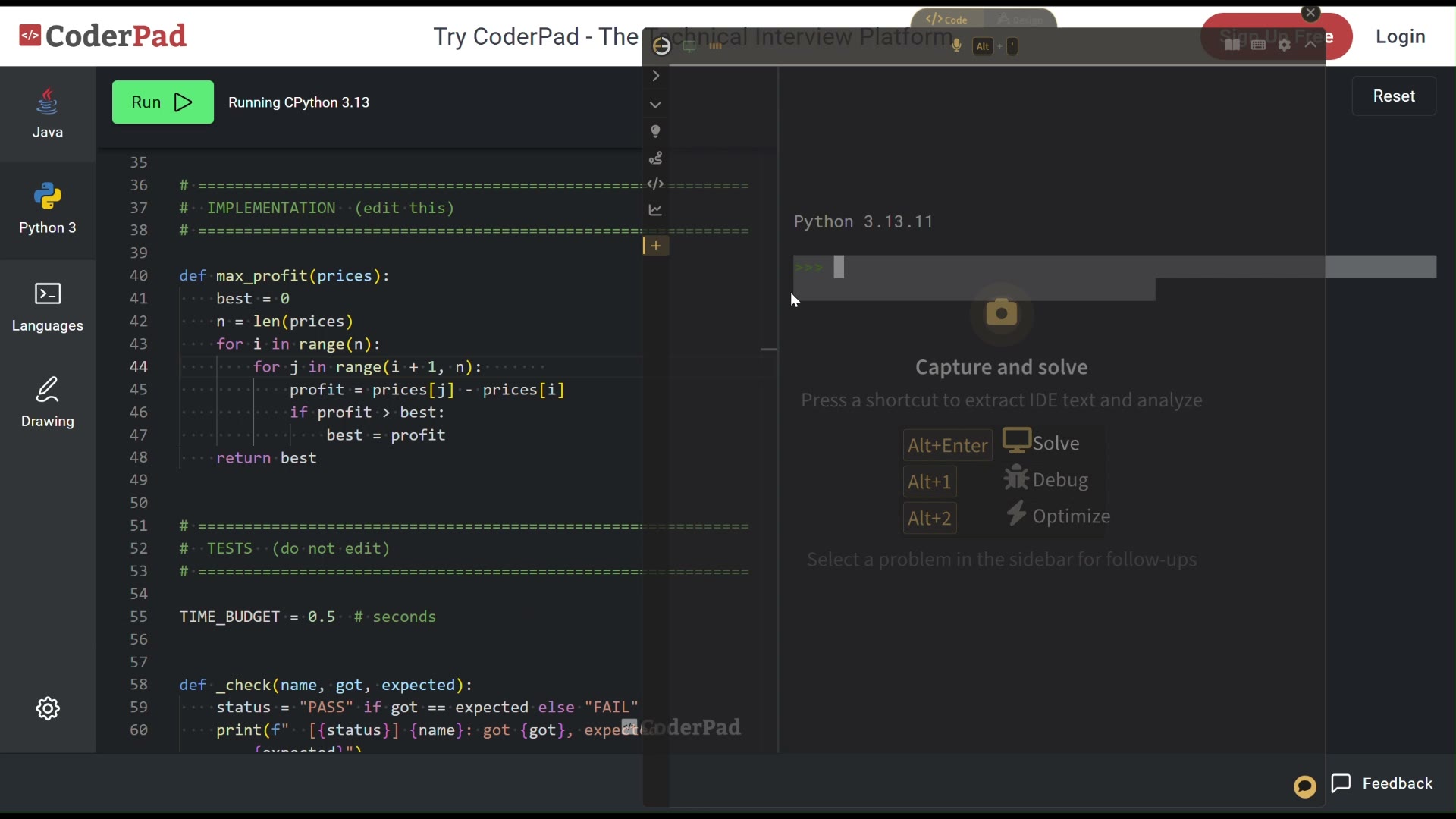Click the green monitor icon in the overlay
Viewport: 1456px width, 819px height.
click(689, 46)
